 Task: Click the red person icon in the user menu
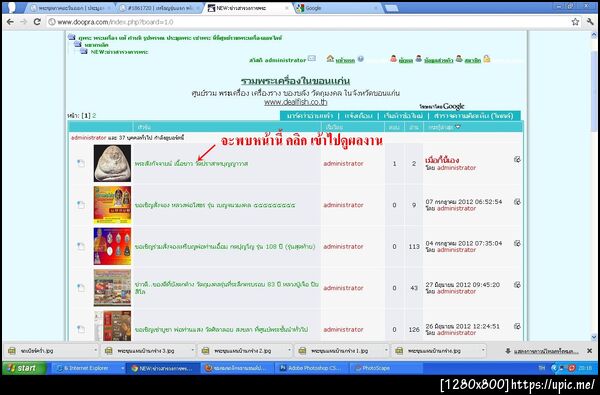393,59
